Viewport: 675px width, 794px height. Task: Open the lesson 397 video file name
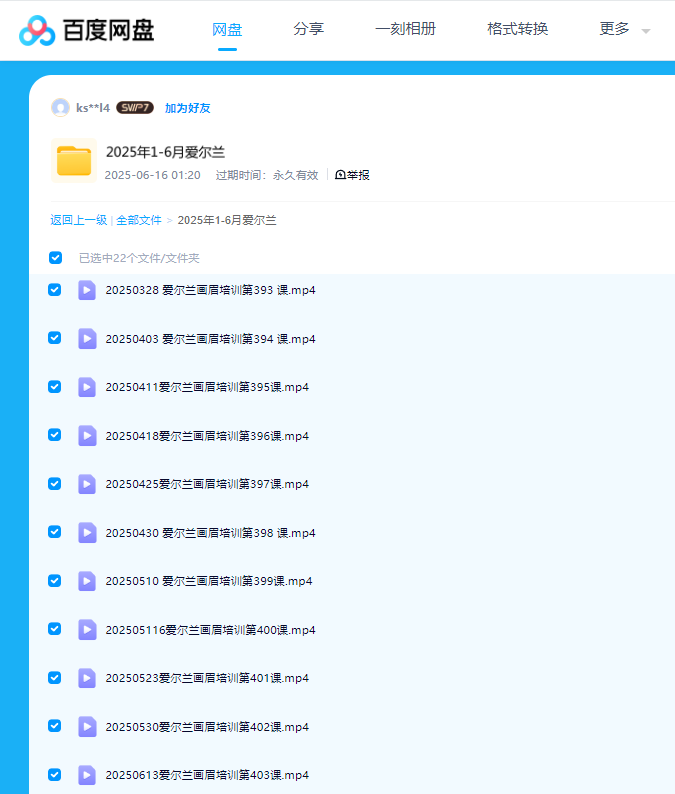point(207,484)
